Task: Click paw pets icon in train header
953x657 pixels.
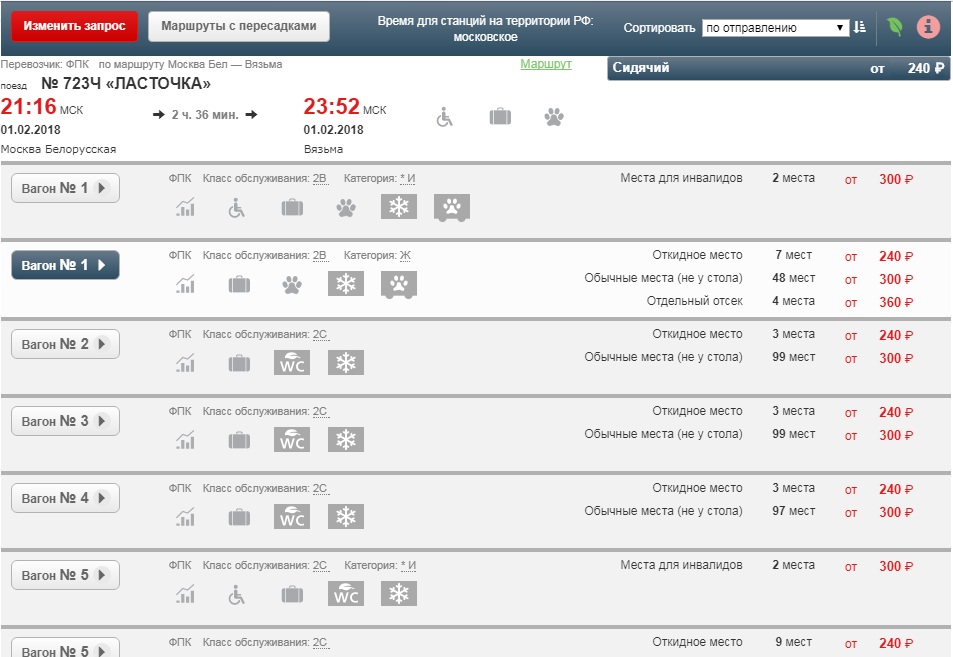Action: click(554, 117)
